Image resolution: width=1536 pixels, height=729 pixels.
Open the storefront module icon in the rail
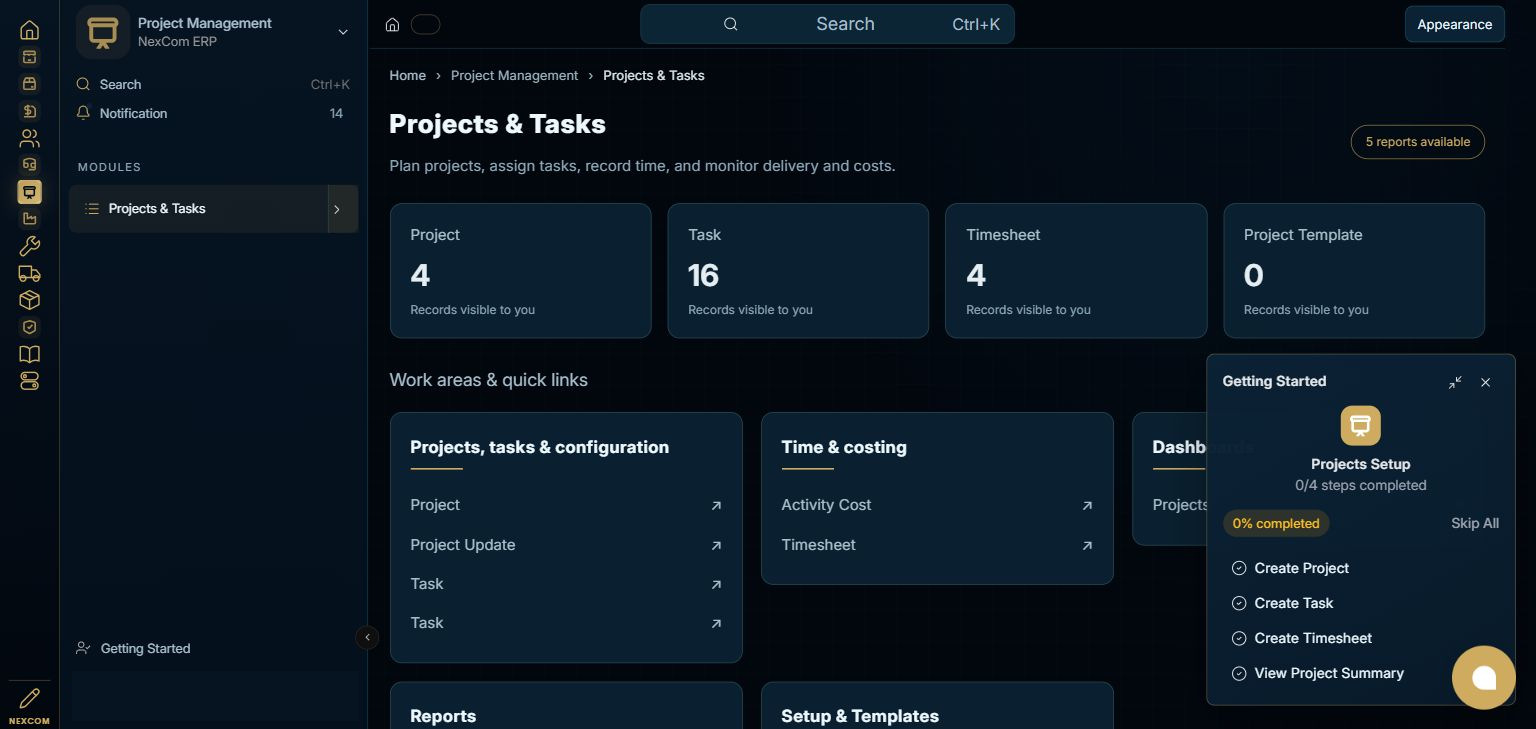coord(30,57)
